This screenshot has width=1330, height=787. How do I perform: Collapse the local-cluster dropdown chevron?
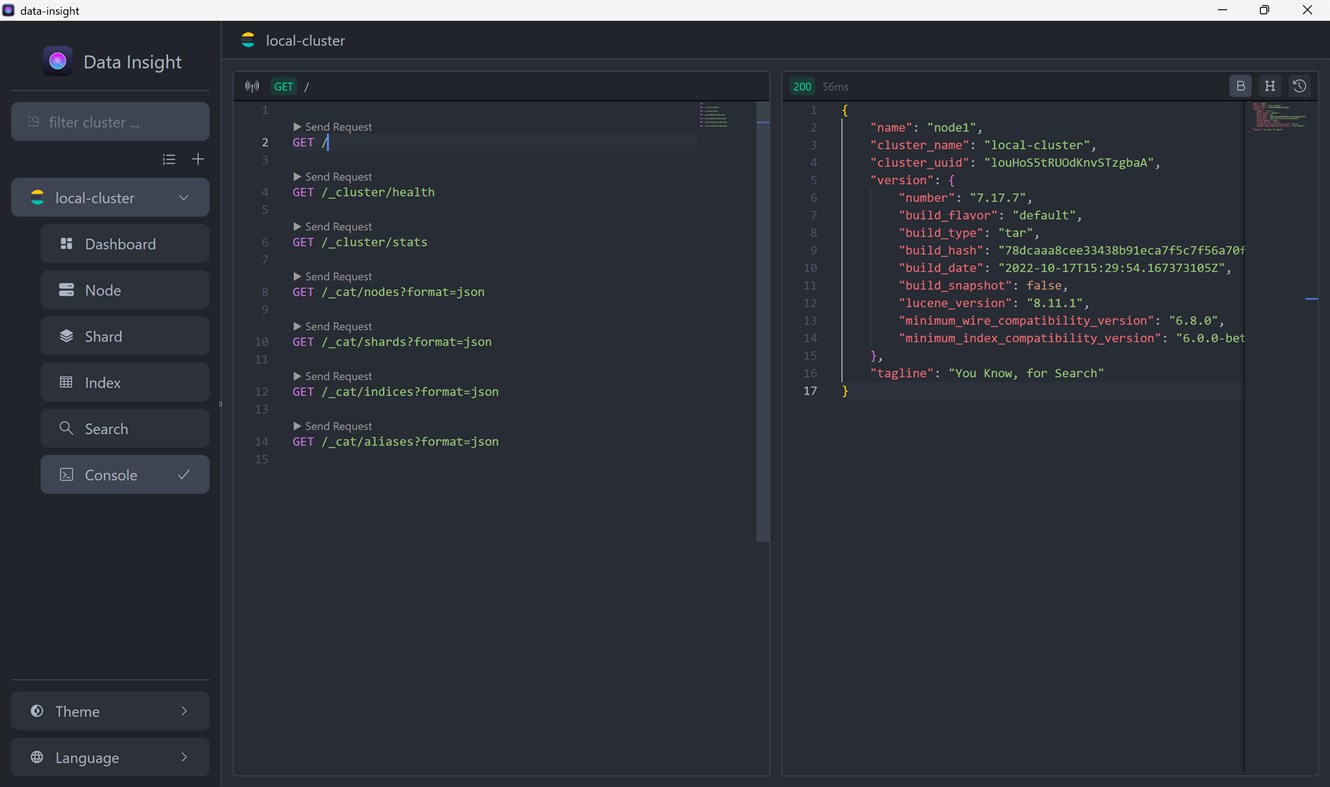click(x=184, y=198)
